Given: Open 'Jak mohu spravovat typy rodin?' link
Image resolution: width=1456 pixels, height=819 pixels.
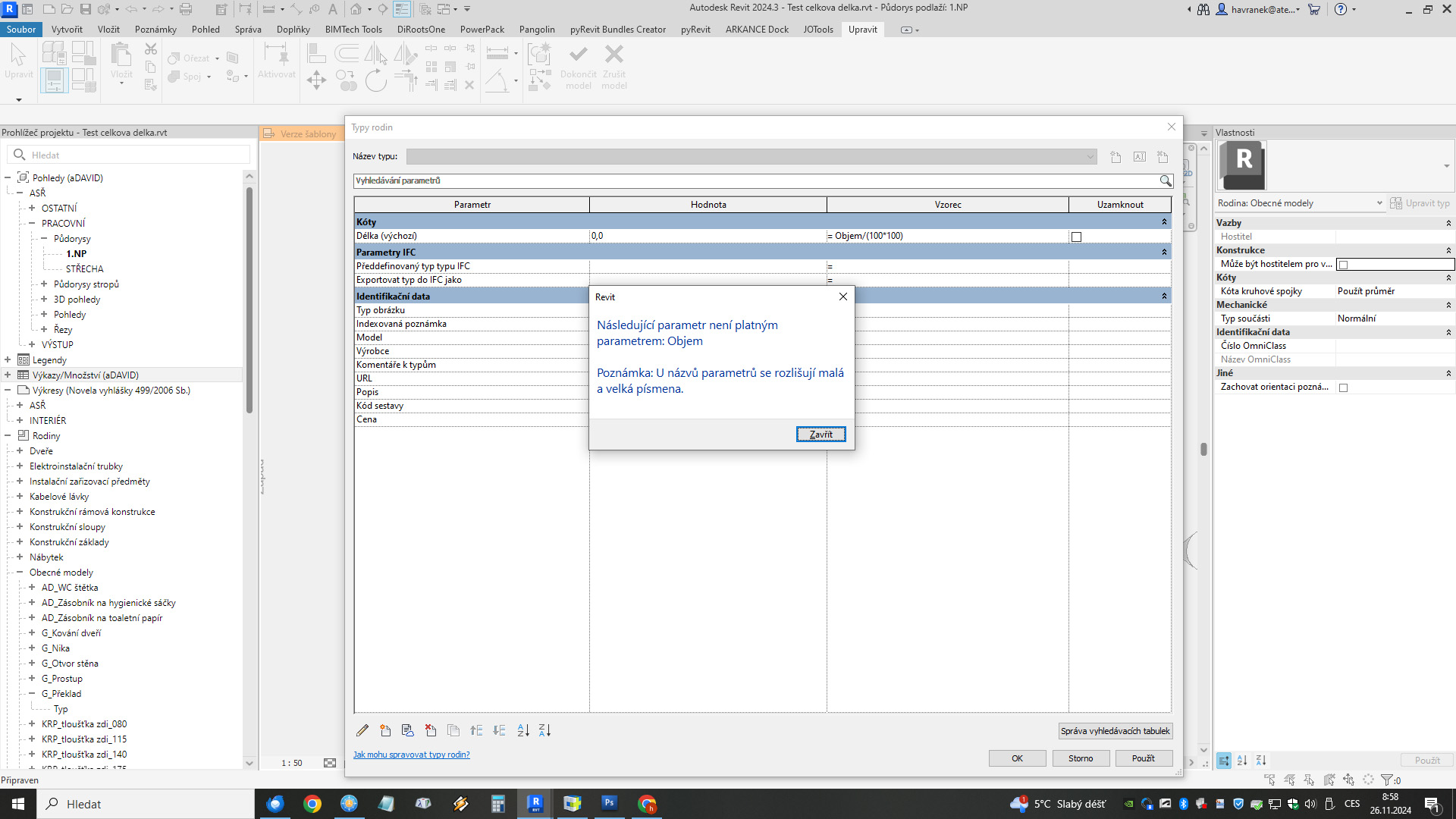Looking at the screenshot, I should (411, 755).
